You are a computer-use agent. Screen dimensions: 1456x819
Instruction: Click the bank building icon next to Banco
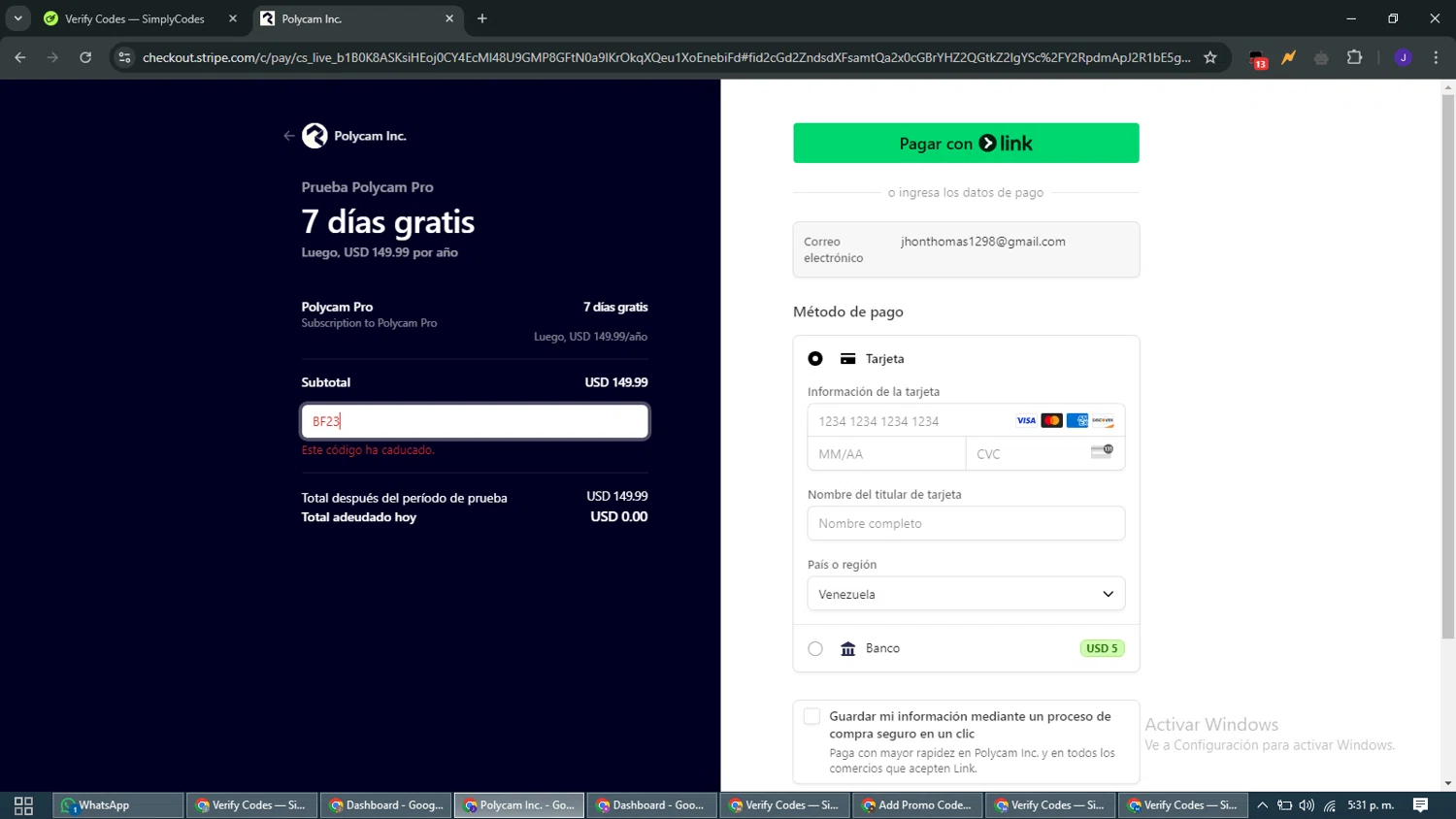(847, 648)
